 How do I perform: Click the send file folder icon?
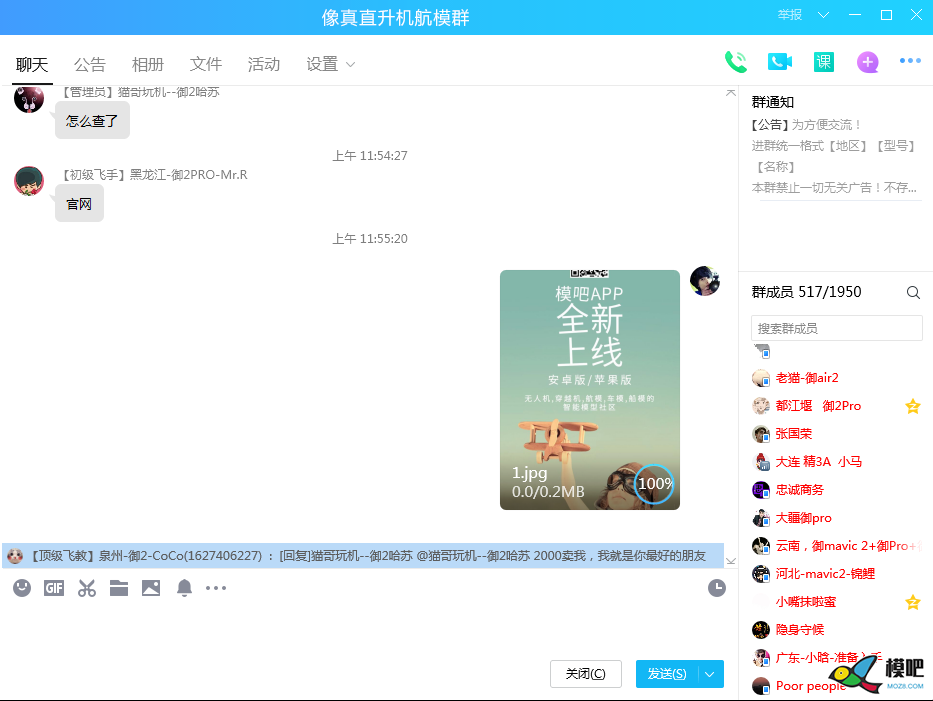pyautogui.click(x=119, y=588)
